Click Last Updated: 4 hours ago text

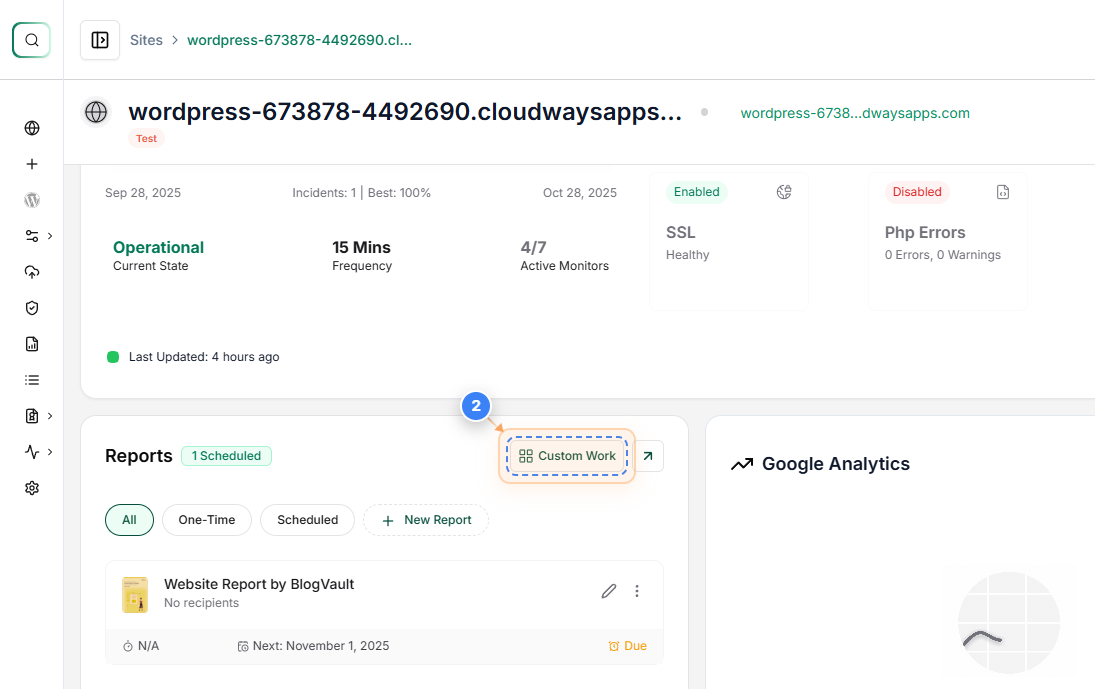point(204,357)
